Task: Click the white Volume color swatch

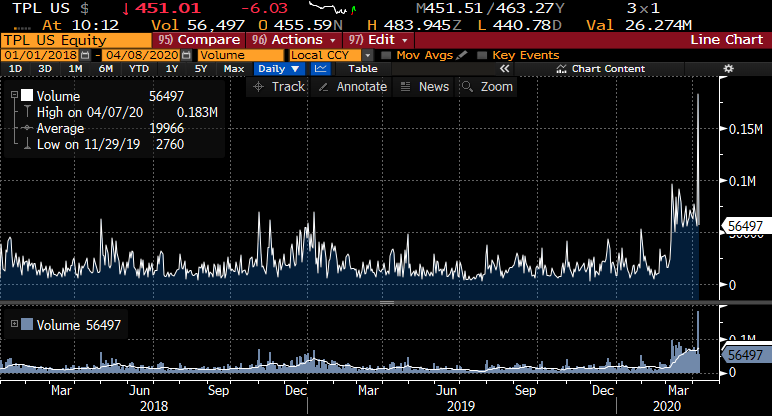Action: pos(26,94)
